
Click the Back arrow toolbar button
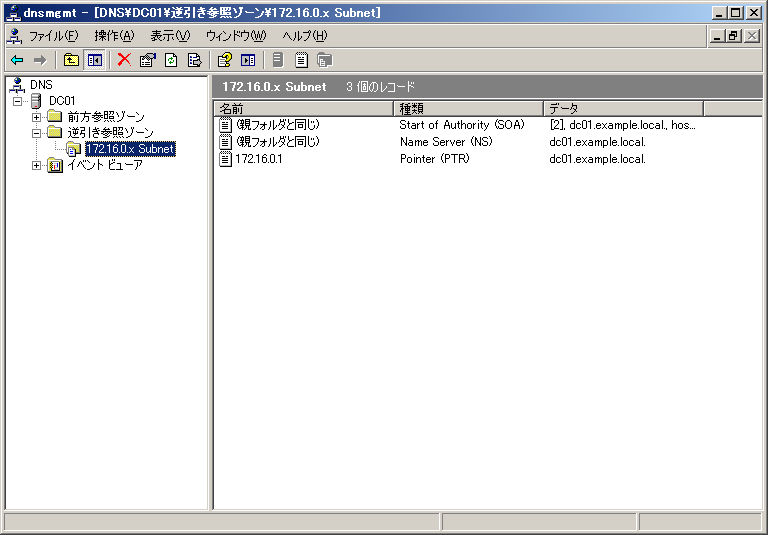pyautogui.click(x=17, y=60)
